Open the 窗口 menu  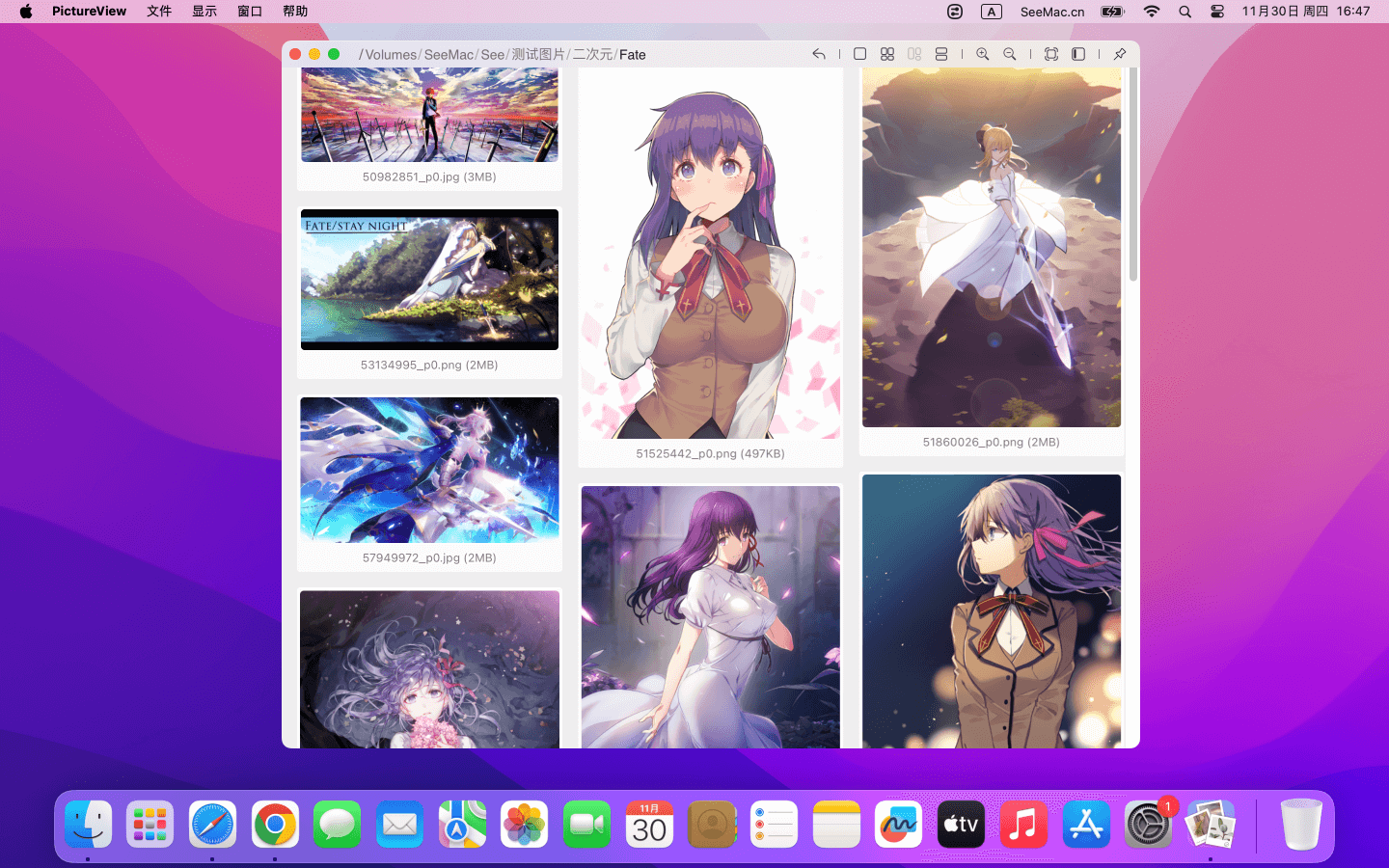coord(250,12)
